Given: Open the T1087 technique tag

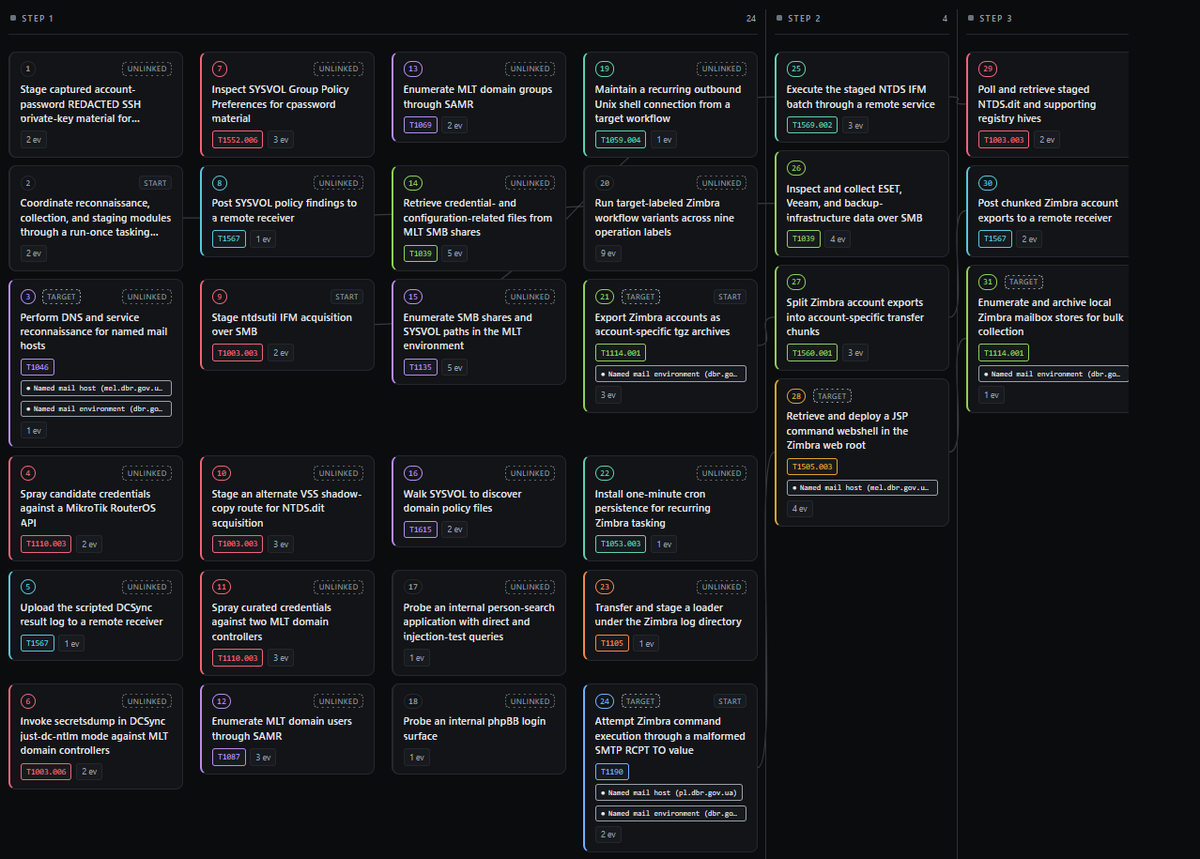Looking at the screenshot, I should tap(230, 757).
